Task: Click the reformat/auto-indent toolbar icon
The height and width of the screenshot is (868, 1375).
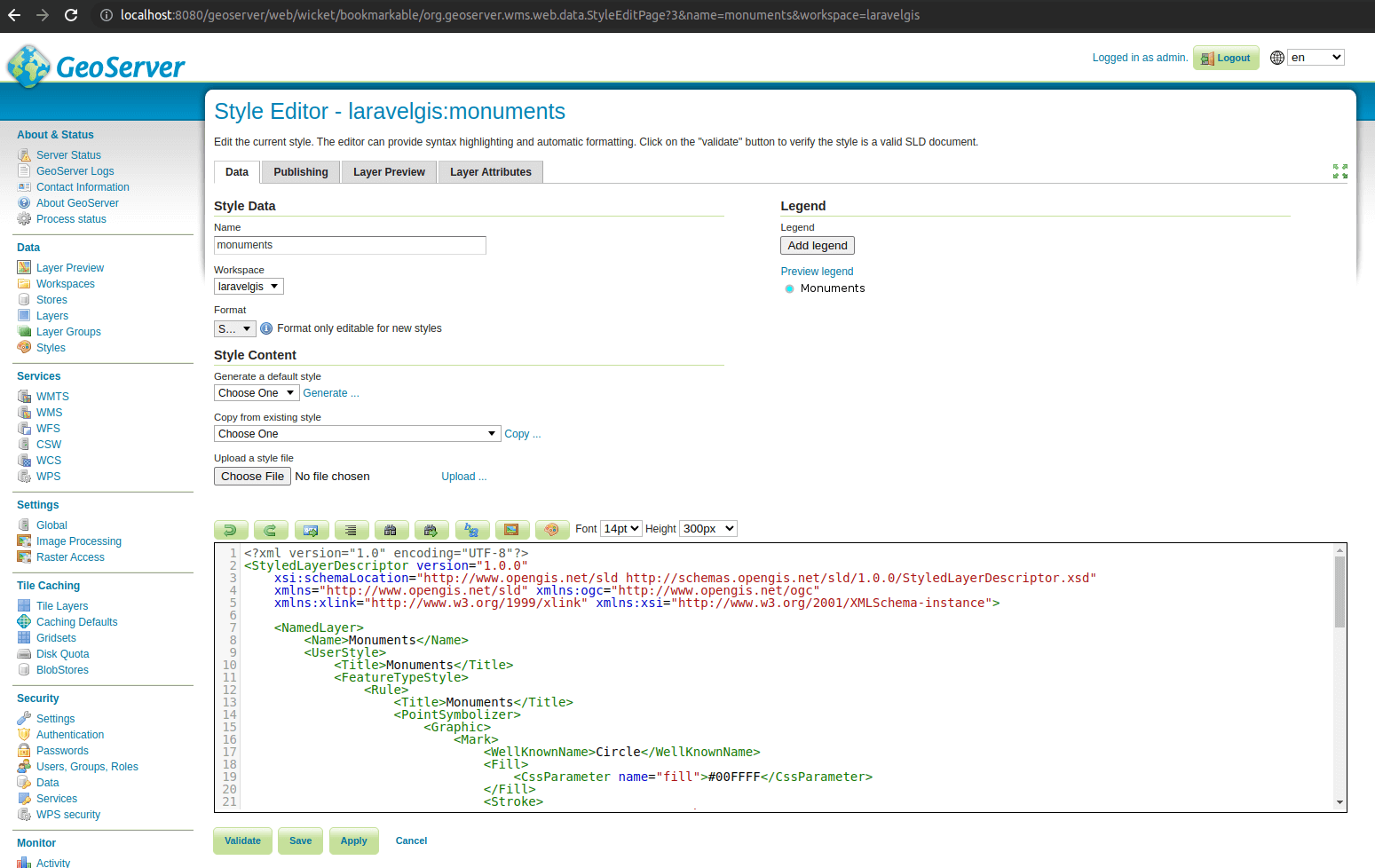Action: tap(352, 530)
